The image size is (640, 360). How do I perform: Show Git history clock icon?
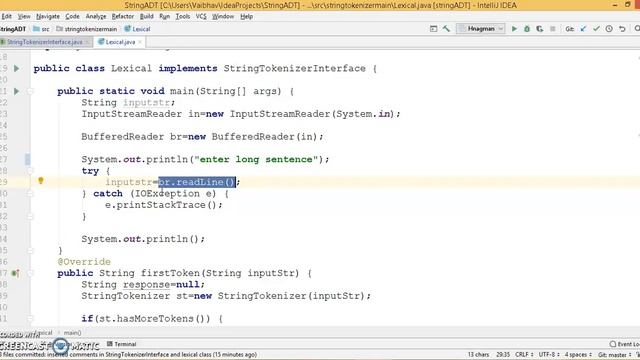609,29
